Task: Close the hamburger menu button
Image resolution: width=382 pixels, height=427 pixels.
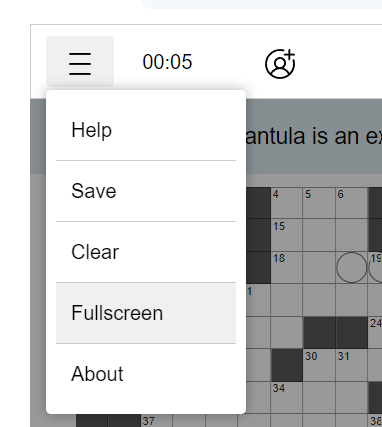Action: [80, 62]
